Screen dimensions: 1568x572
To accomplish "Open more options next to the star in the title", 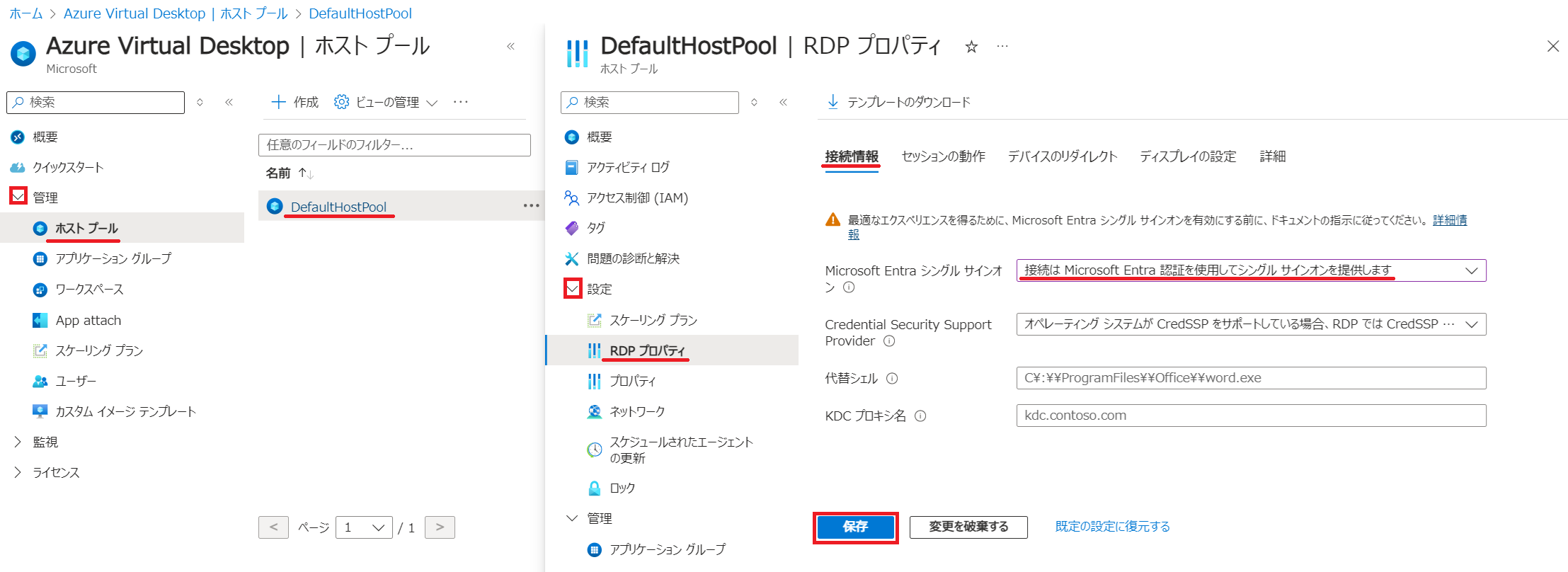I will 1002,46.
